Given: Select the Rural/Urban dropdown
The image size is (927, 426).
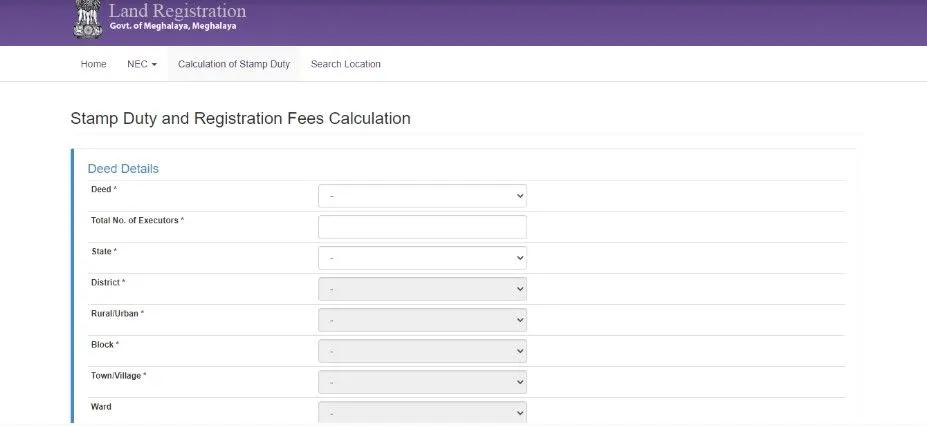Looking at the screenshot, I should [421, 320].
